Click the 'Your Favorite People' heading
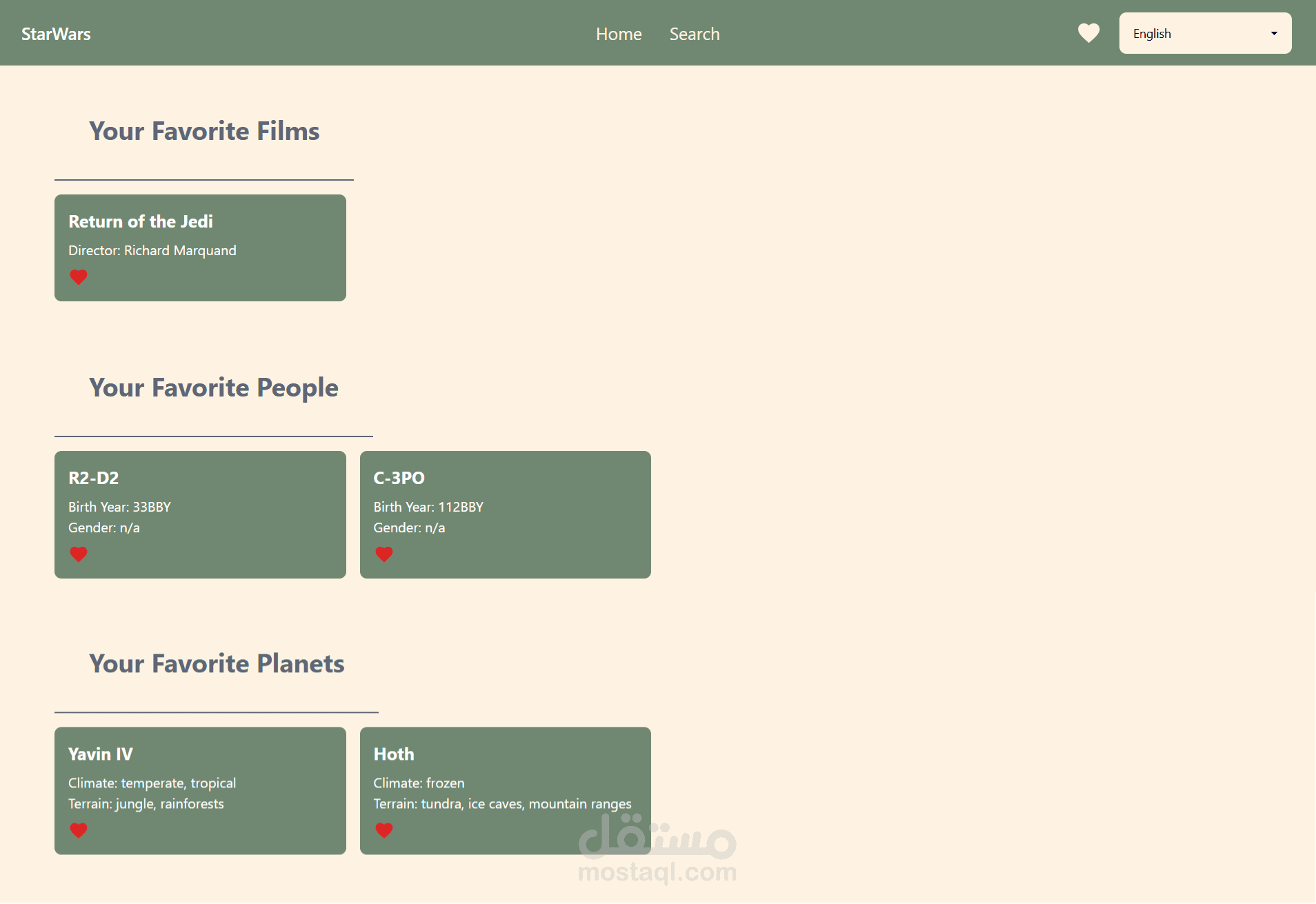 (214, 388)
